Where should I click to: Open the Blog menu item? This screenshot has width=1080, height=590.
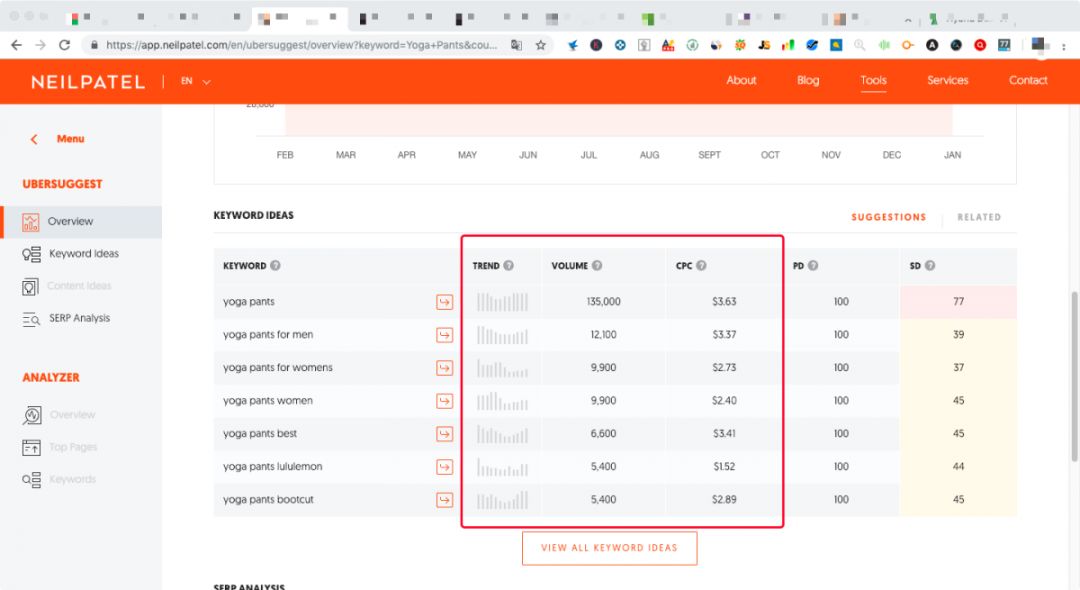[808, 81]
